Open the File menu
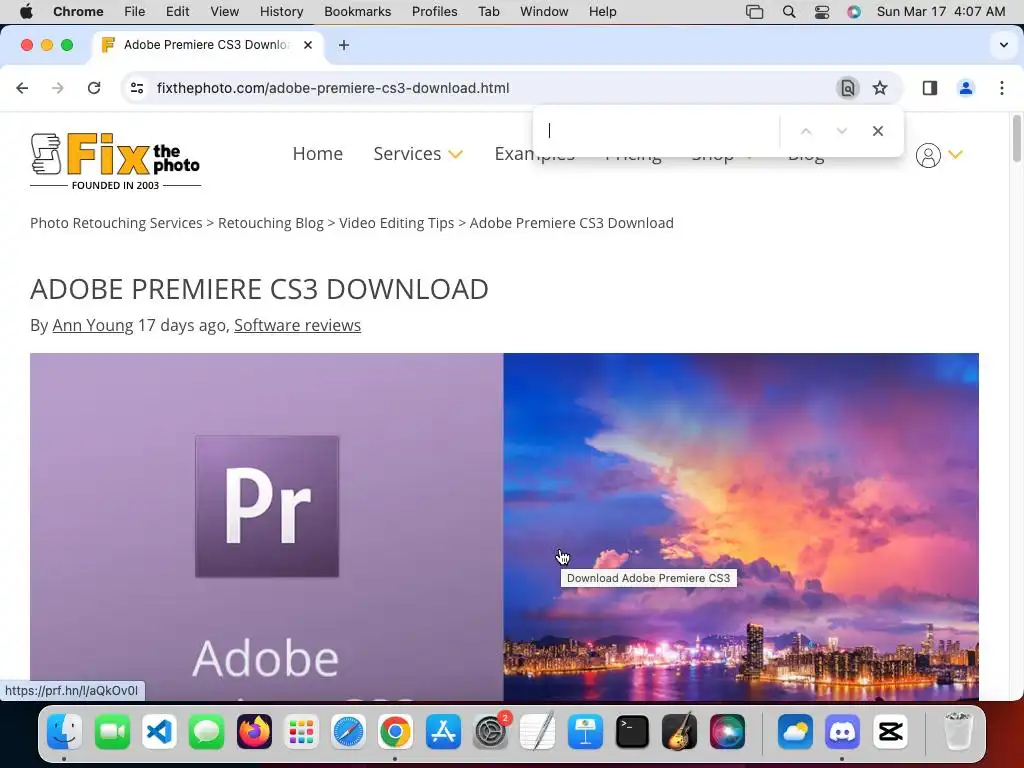Screen dimensions: 1024x768 coord(135,12)
